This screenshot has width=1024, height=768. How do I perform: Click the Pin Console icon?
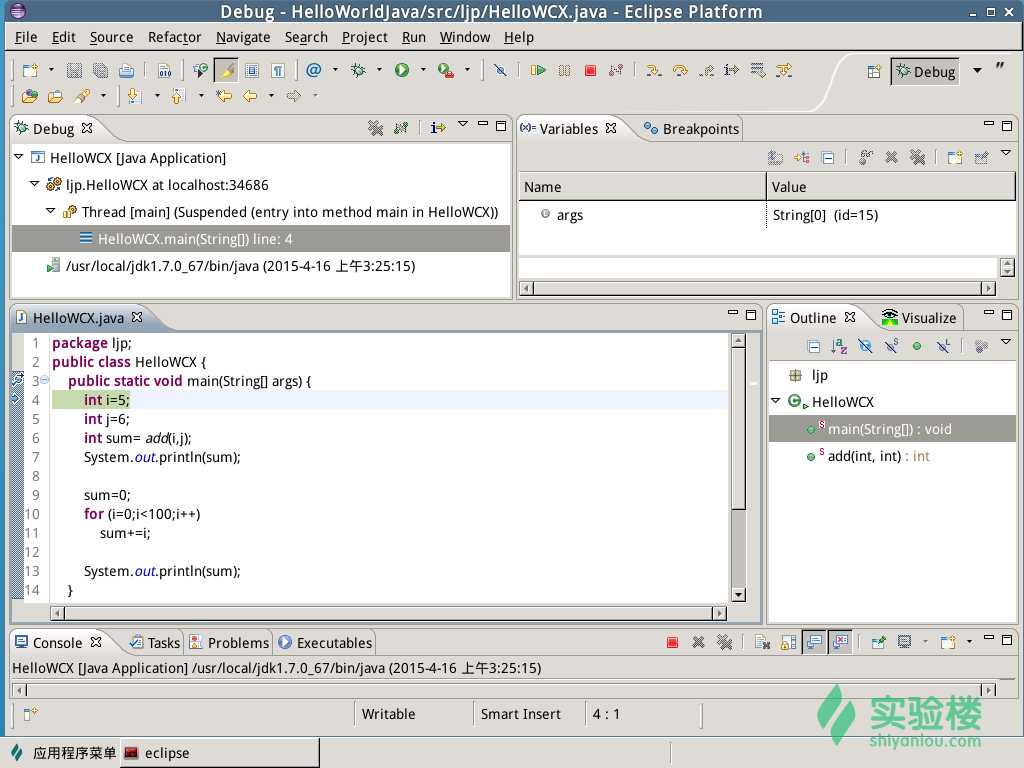[878, 643]
